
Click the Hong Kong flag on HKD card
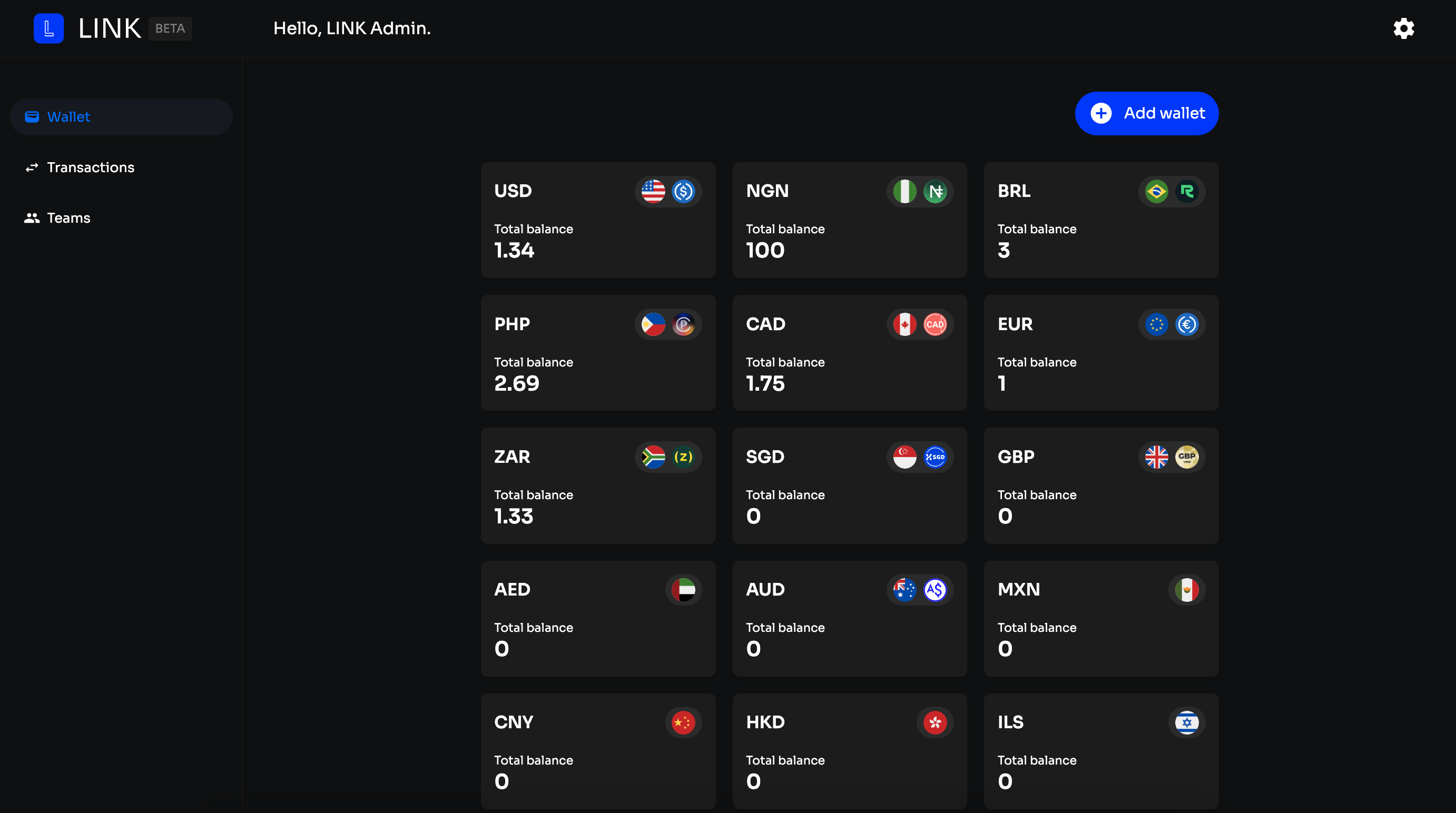(x=935, y=722)
